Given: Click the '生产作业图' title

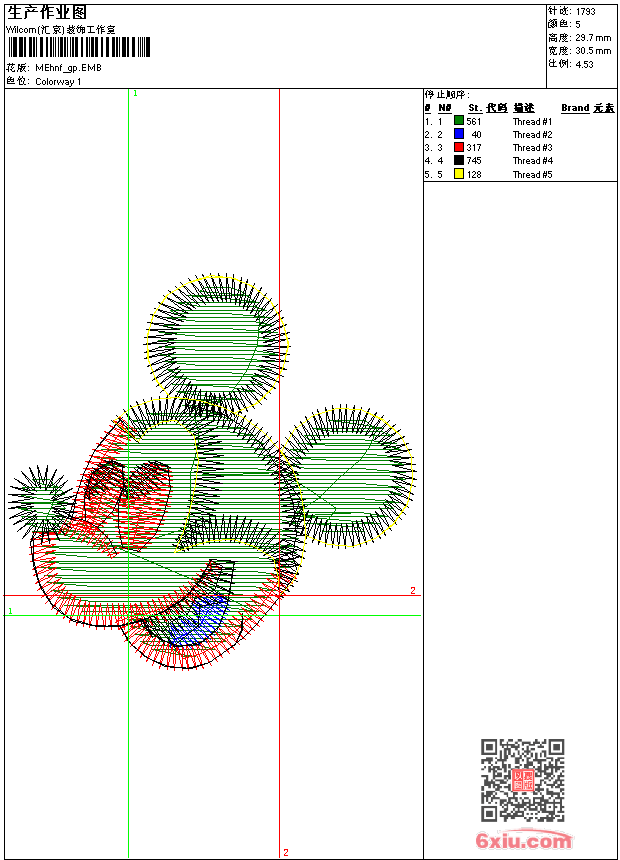Looking at the screenshot, I should pyautogui.click(x=47, y=13).
